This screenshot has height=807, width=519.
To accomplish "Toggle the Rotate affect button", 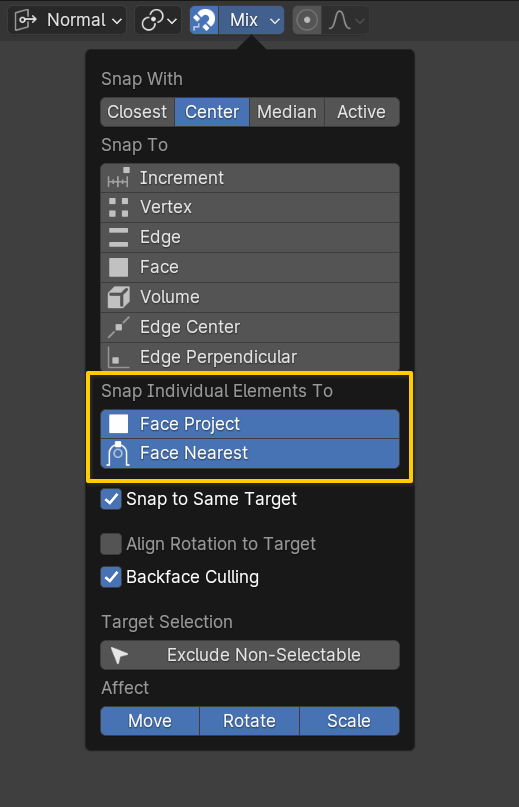I will 249,721.
